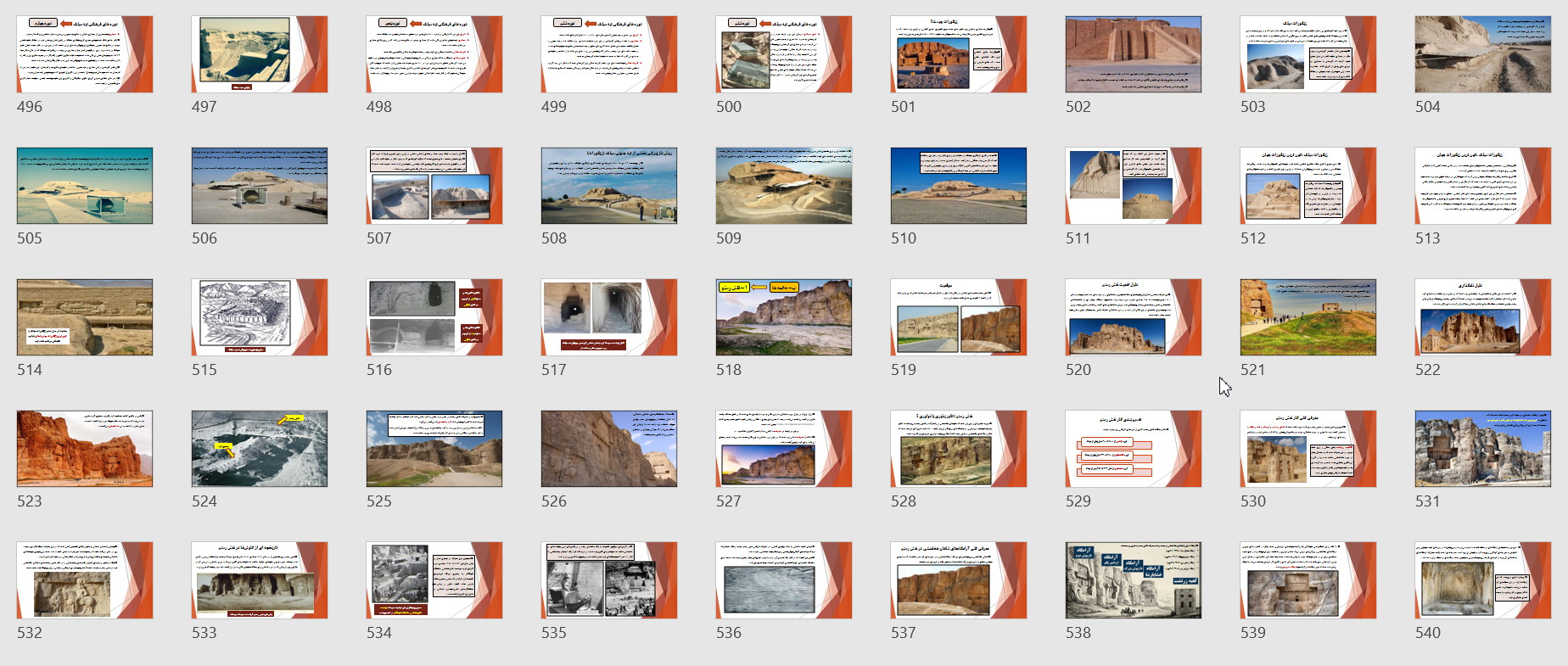Select slide 505 with the teal sky

pyautogui.click(x=85, y=186)
